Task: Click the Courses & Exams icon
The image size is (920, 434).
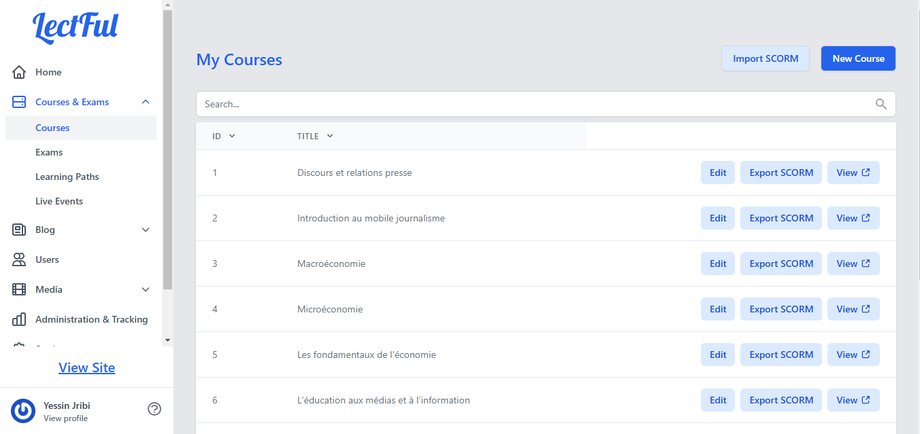Action: click(x=19, y=102)
